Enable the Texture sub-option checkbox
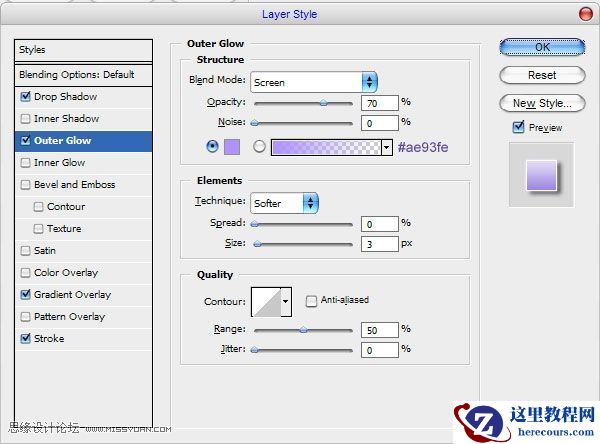Screen dimensions: 600x444 click(x=38, y=229)
